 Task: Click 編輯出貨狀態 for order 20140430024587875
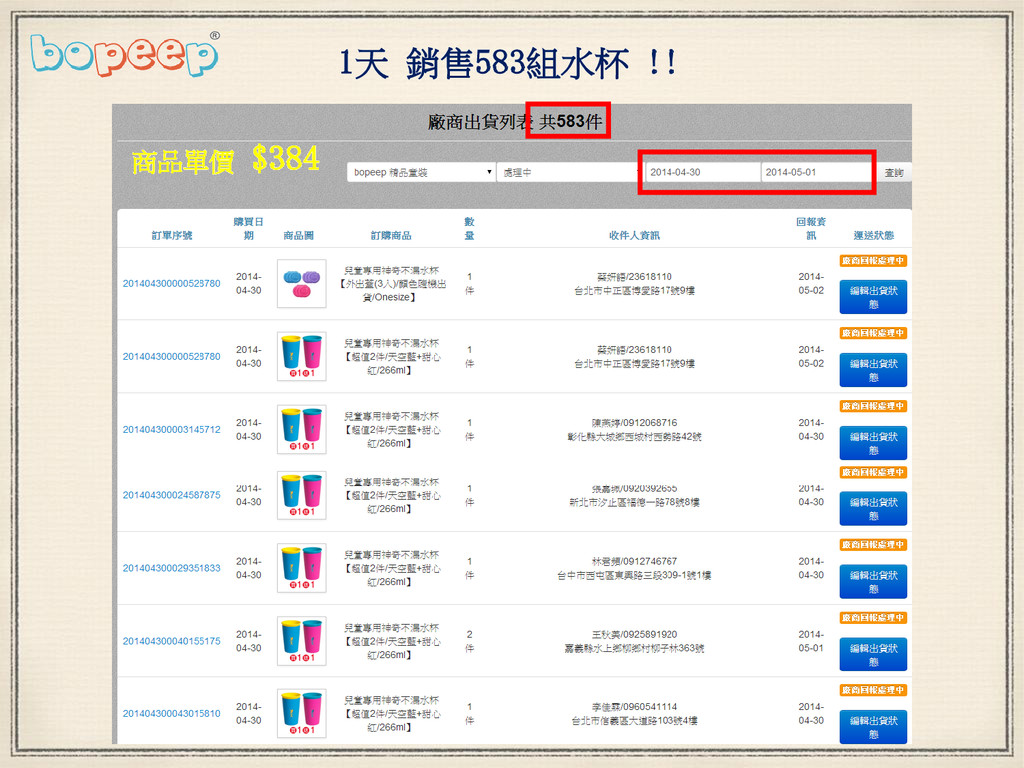tap(873, 509)
